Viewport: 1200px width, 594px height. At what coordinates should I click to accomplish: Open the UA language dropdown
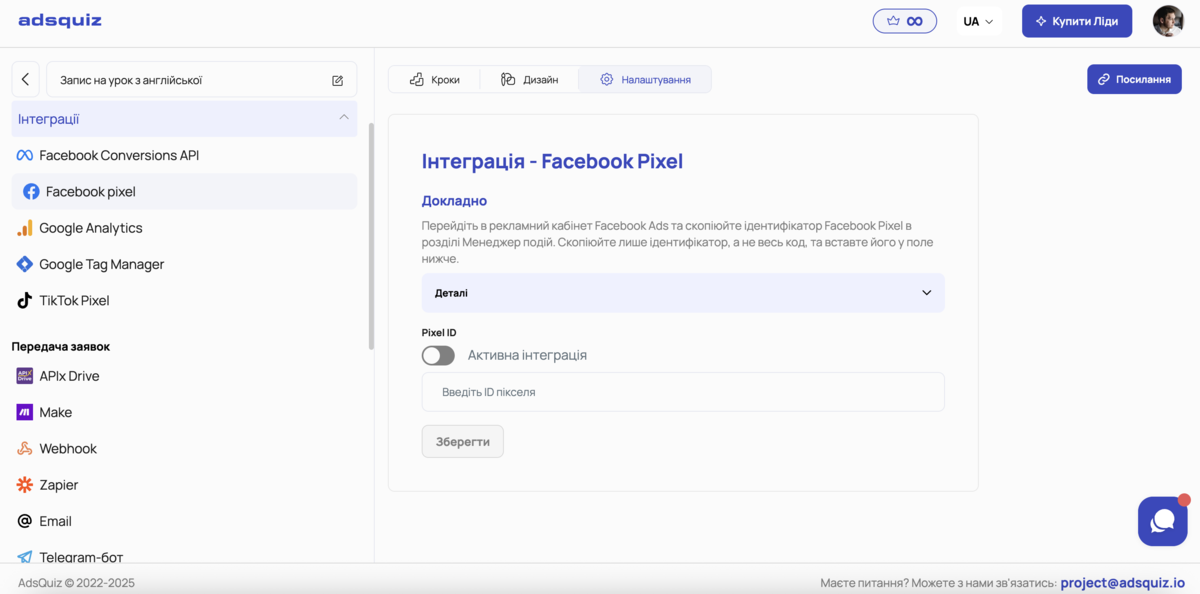coord(978,21)
